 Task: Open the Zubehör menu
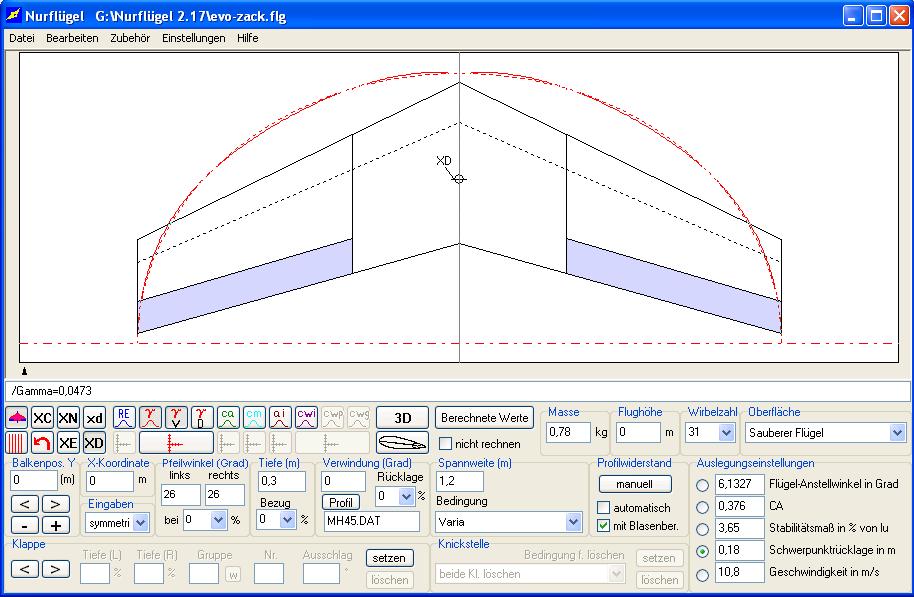(x=130, y=38)
